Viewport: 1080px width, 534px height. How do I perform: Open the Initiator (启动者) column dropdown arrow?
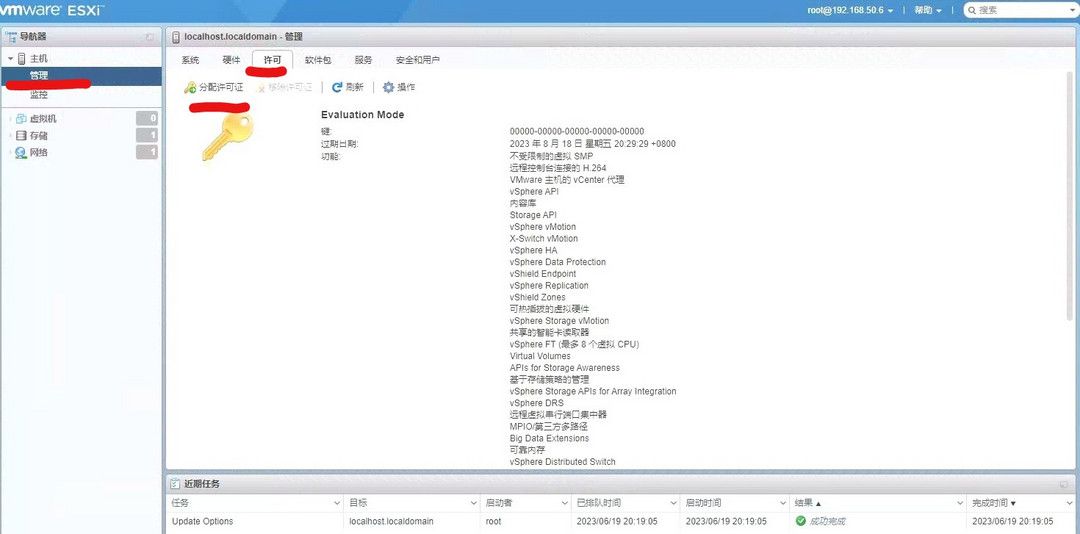563,504
